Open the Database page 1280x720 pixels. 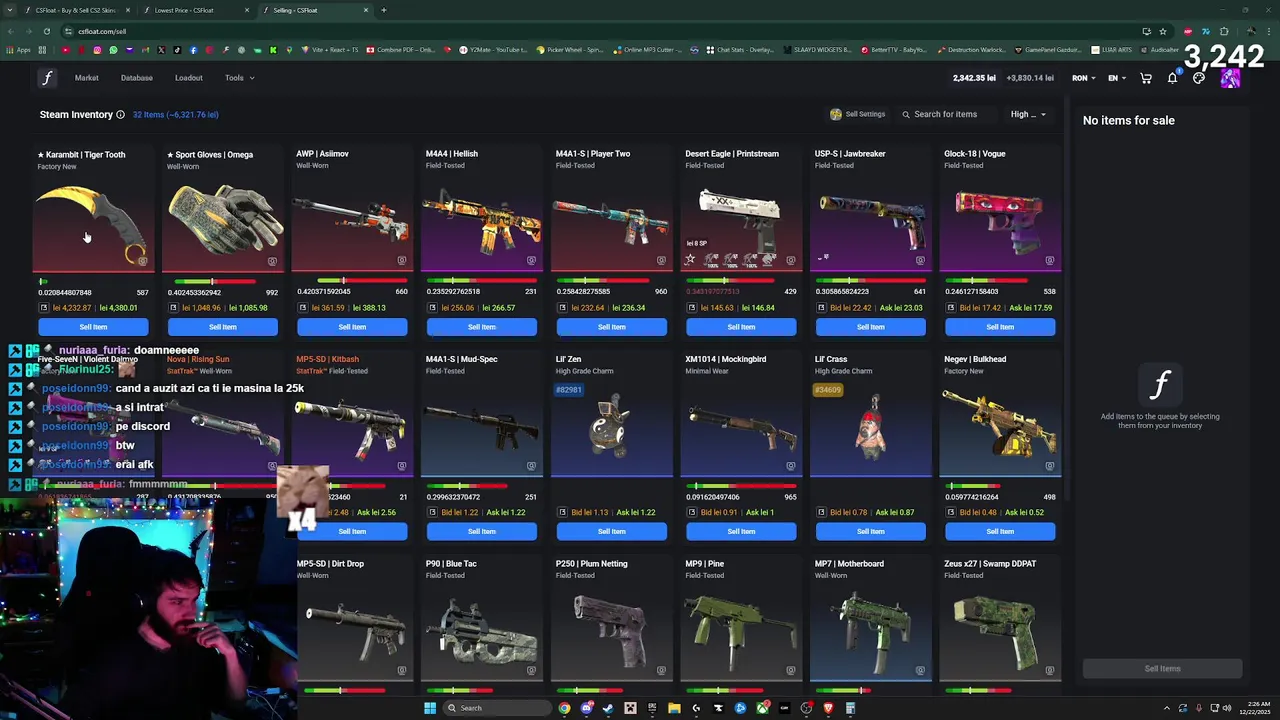(137, 78)
